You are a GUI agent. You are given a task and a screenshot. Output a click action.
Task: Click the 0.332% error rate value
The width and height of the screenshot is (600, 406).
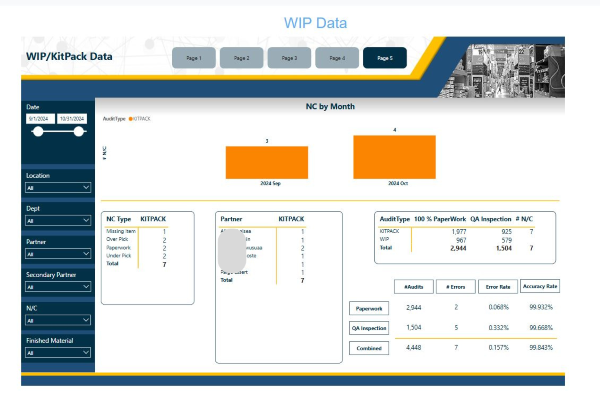(499, 328)
